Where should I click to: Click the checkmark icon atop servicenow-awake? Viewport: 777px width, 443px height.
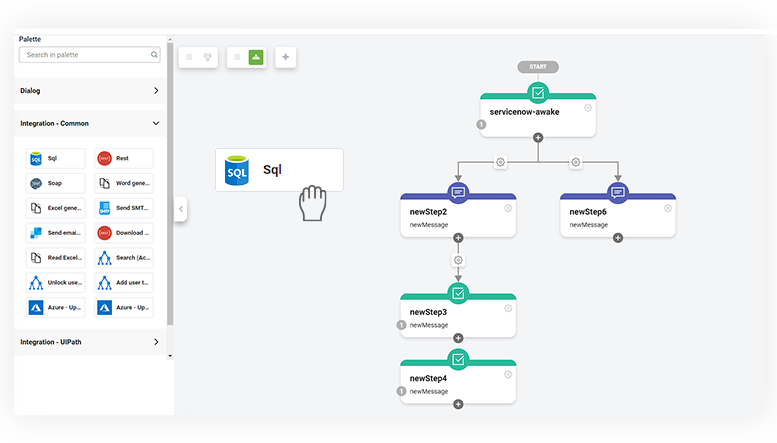pyautogui.click(x=538, y=93)
